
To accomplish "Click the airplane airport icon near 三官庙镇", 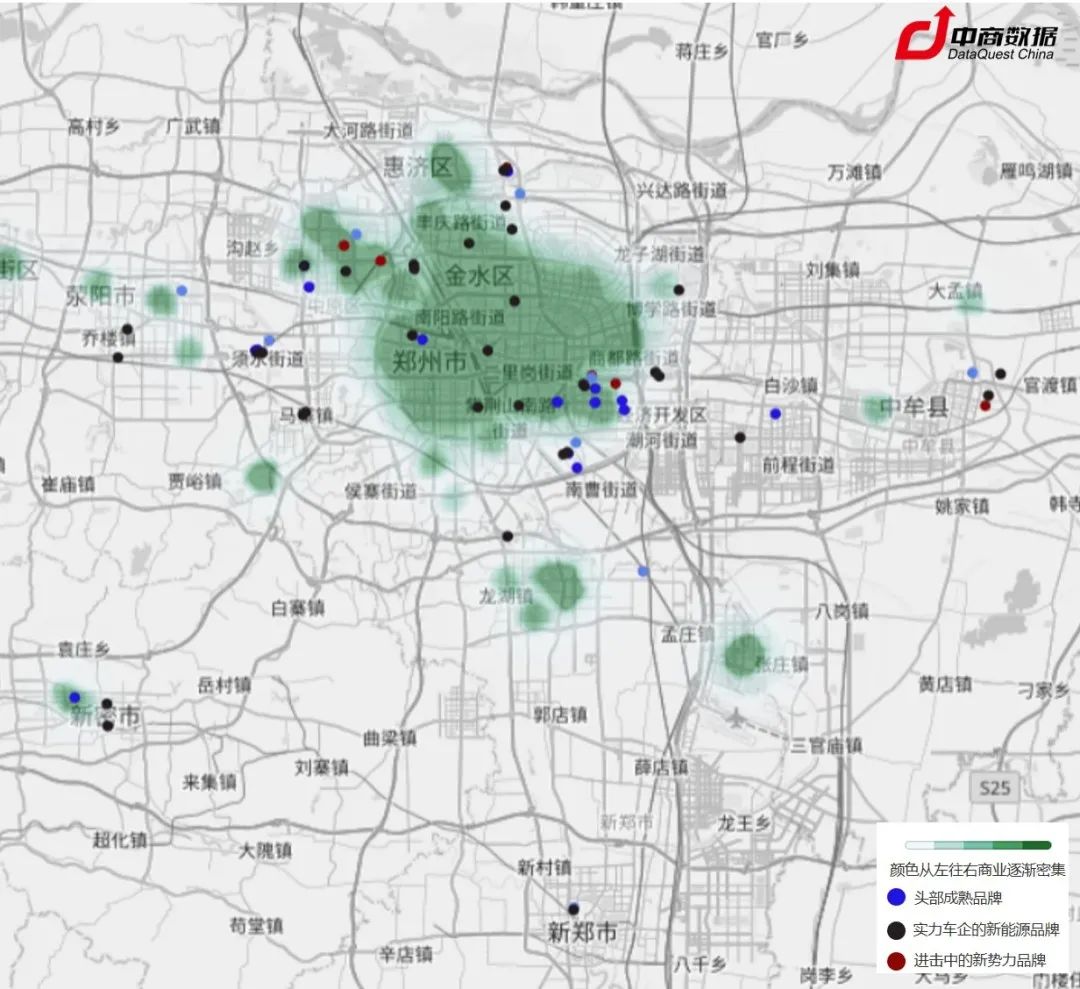I will [x=737, y=716].
